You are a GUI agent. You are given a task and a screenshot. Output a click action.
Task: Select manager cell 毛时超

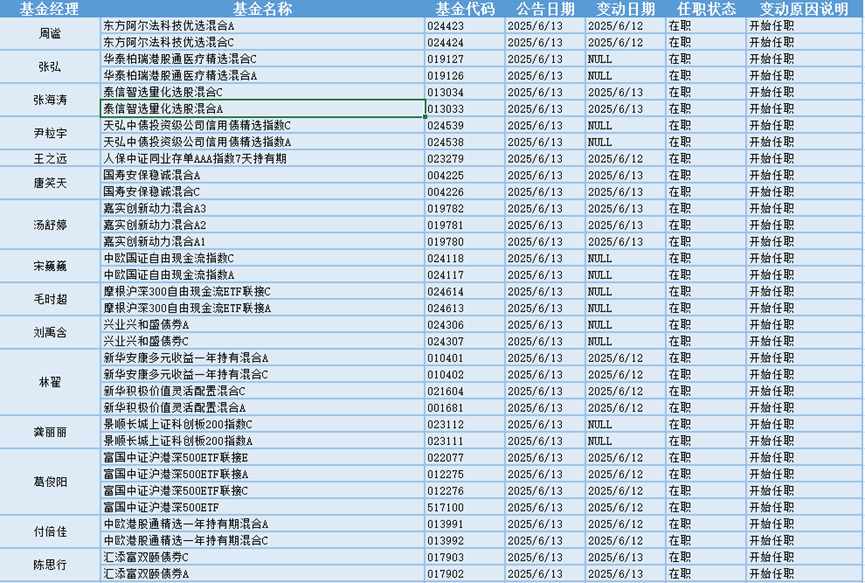click(50, 299)
